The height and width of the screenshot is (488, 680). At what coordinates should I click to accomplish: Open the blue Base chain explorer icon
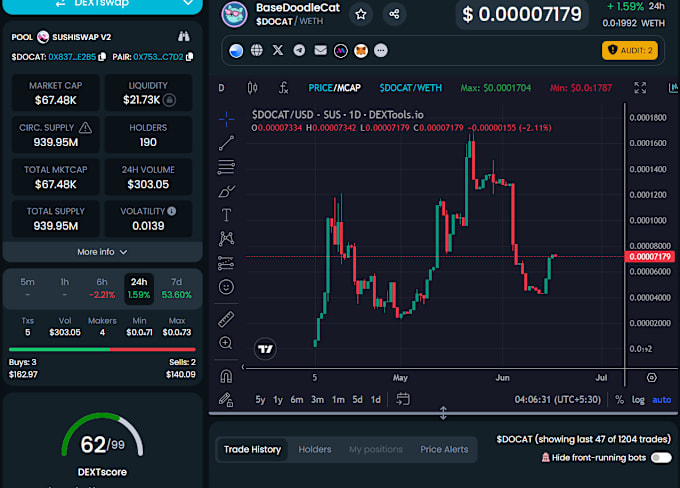click(236, 51)
